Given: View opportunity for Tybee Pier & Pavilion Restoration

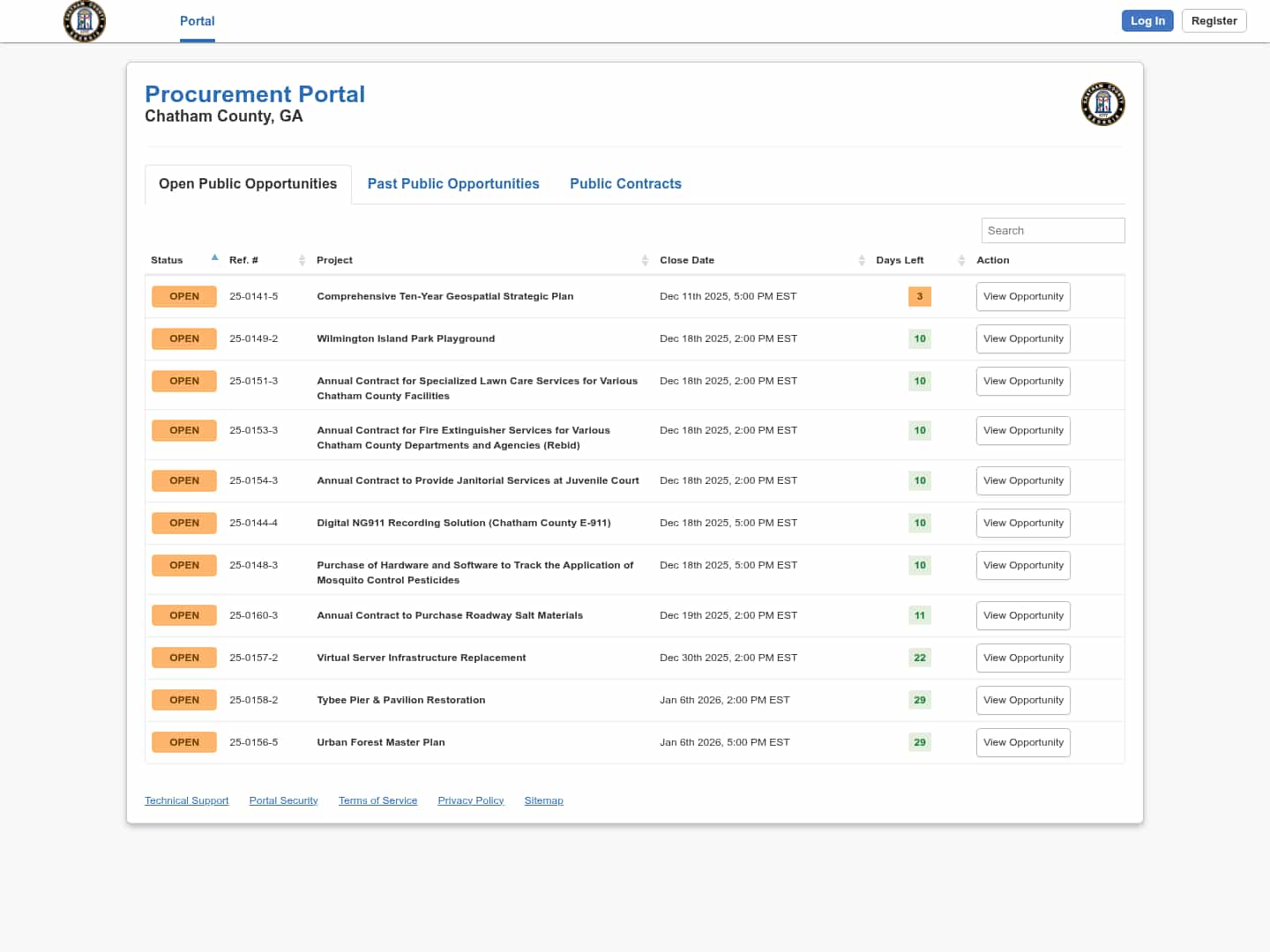Looking at the screenshot, I should (x=1023, y=701).
